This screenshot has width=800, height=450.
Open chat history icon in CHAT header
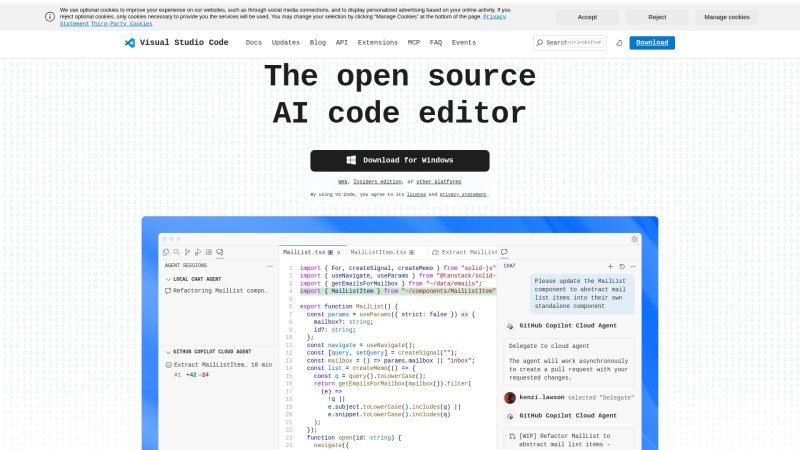click(622, 266)
